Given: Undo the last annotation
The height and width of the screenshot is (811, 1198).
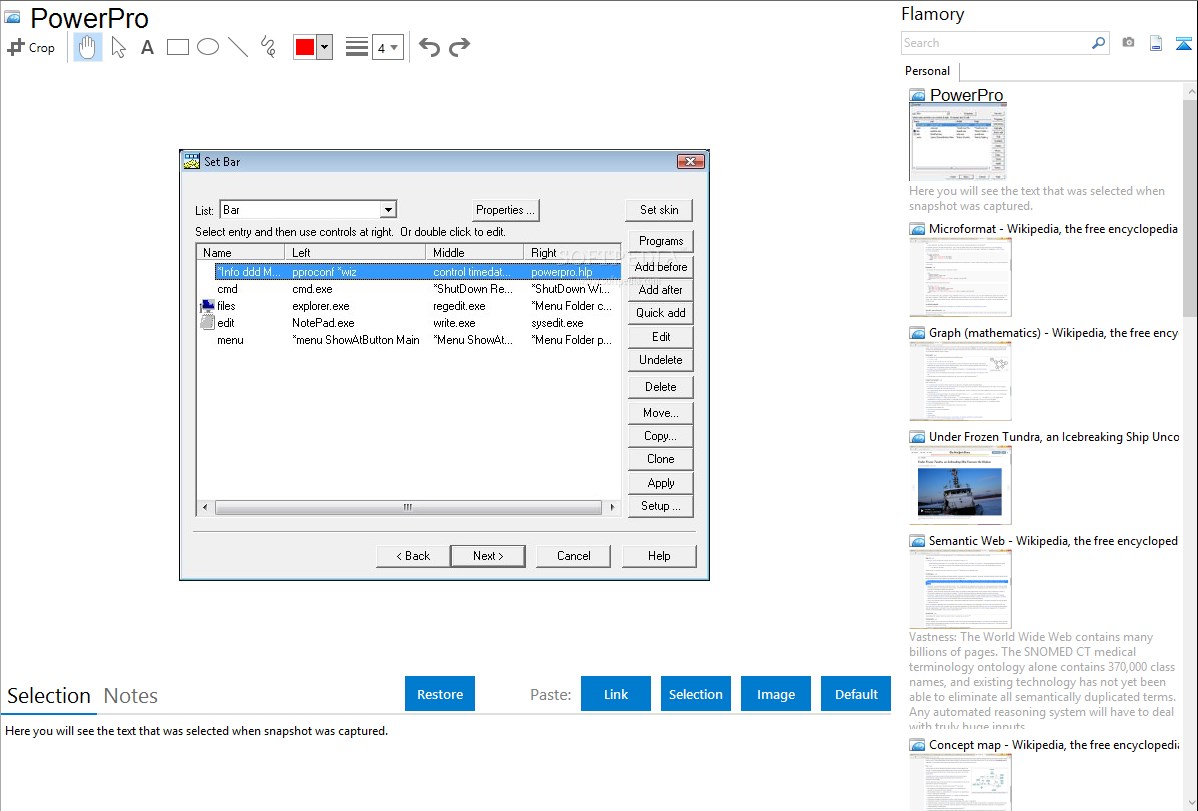Looking at the screenshot, I should pyautogui.click(x=429, y=47).
